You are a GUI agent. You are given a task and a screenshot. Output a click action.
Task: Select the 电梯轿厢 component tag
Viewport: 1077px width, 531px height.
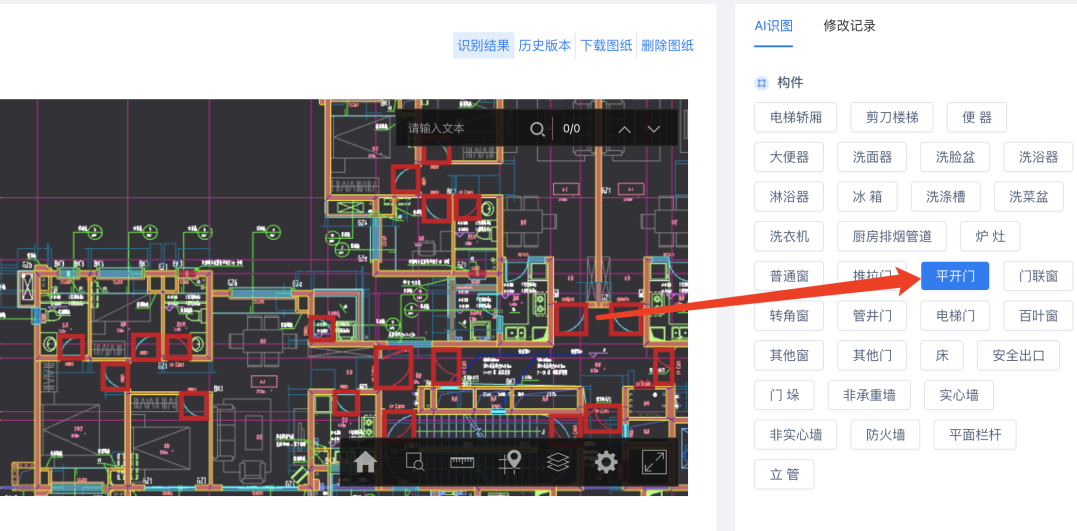tap(795, 117)
